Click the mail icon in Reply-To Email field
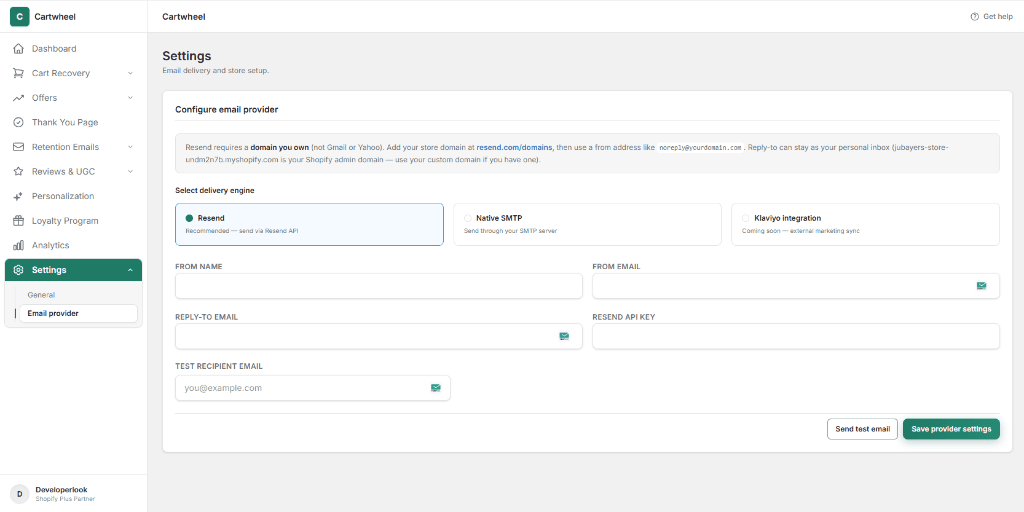The width and height of the screenshot is (1024, 512). pyautogui.click(x=564, y=336)
